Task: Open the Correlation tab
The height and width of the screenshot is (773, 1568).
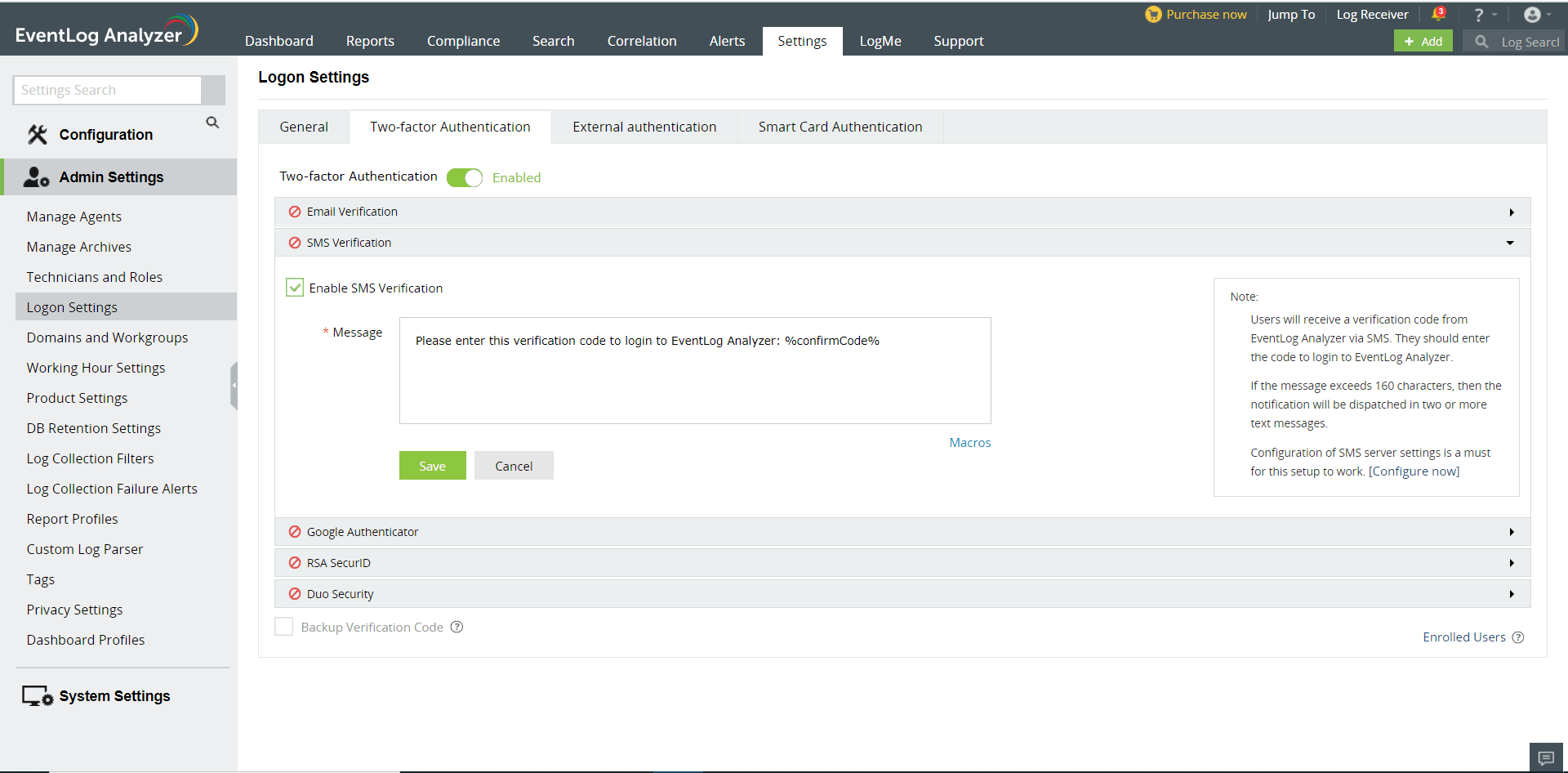Action: coord(642,41)
